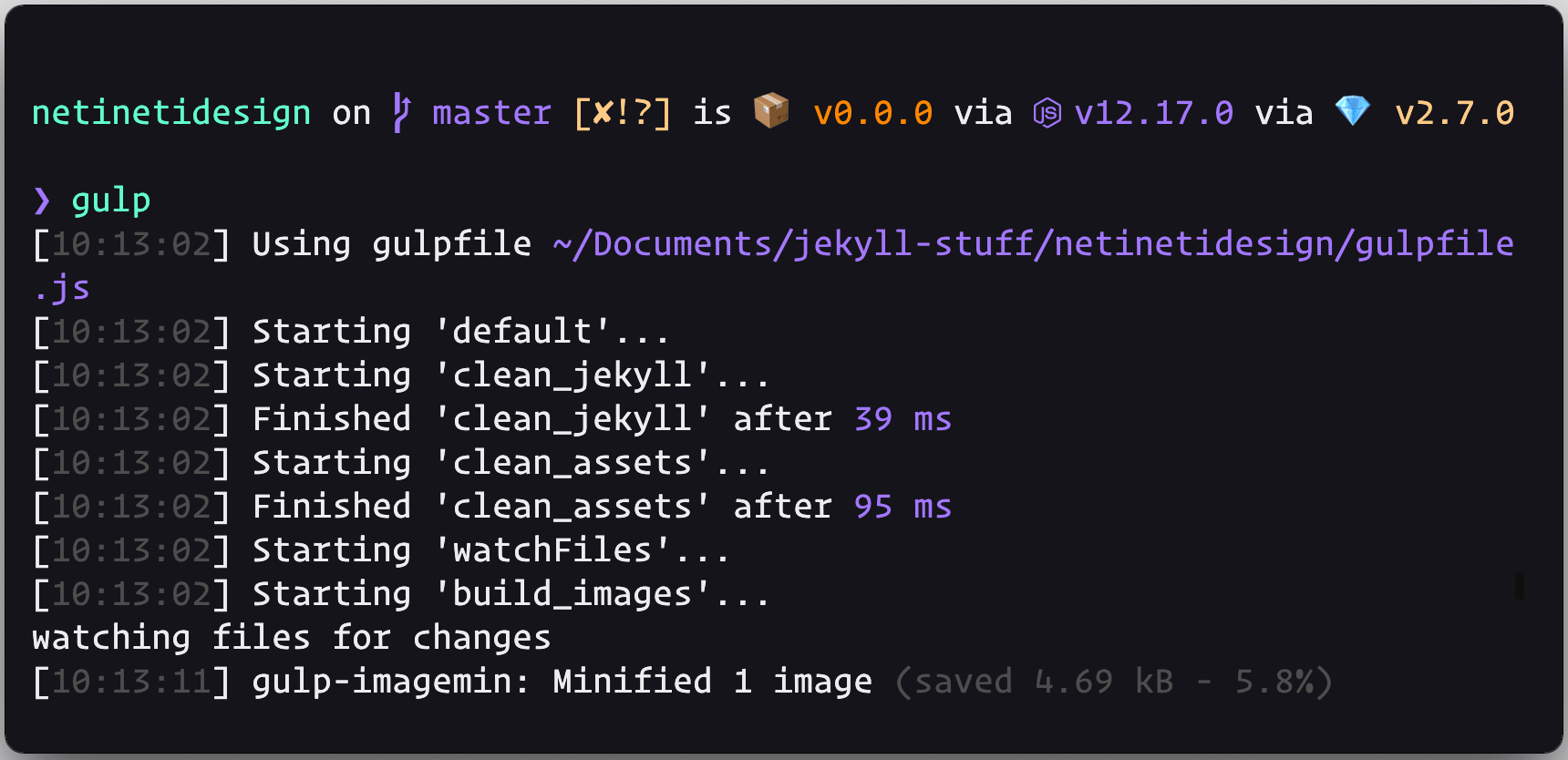Click the netinetidesign directory name in prompt
Image resolution: width=1568 pixels, height=760 pixels.
pos(171,112)
